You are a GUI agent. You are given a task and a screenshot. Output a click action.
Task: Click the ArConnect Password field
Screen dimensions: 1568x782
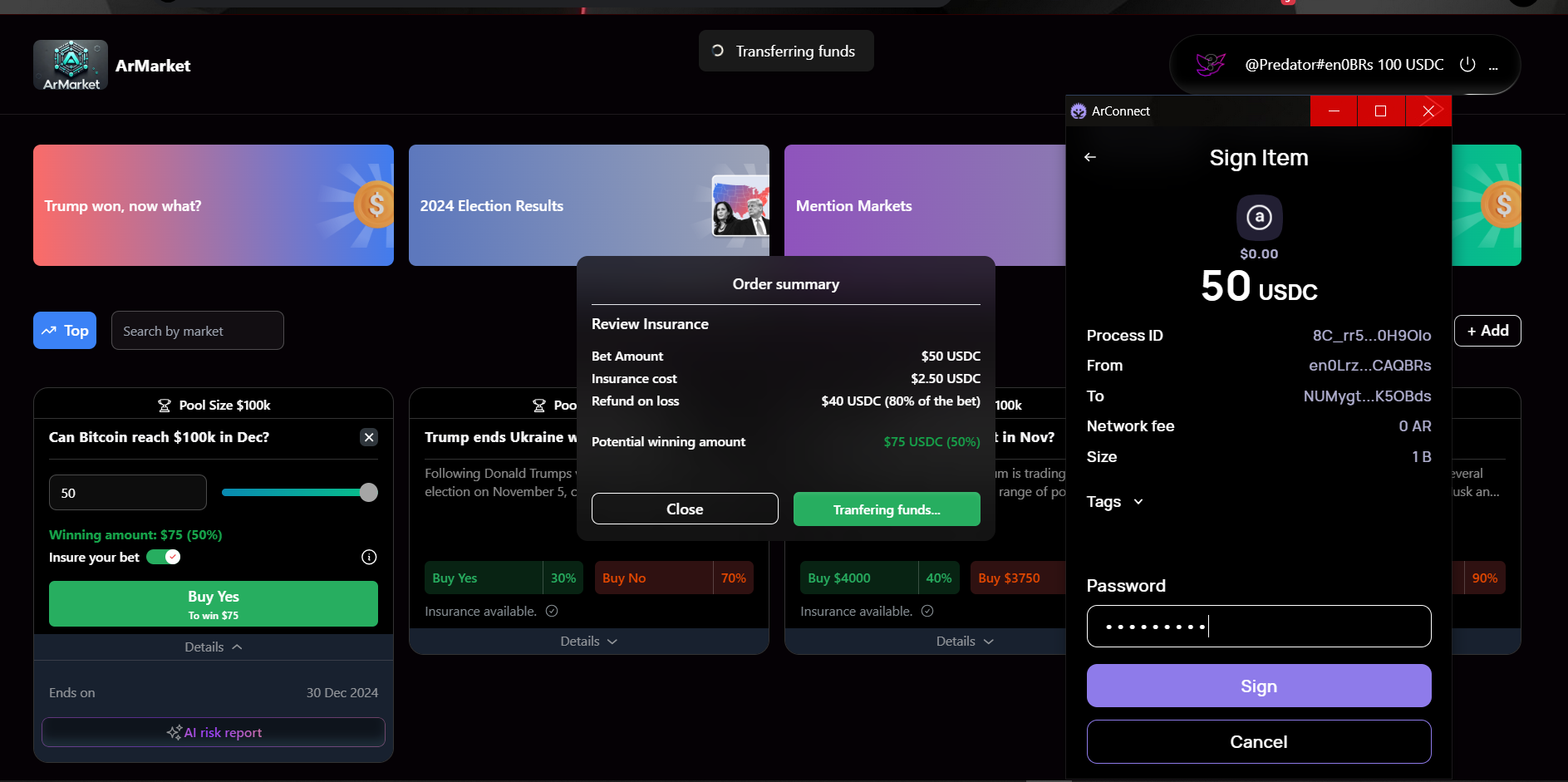(1259, 627)
